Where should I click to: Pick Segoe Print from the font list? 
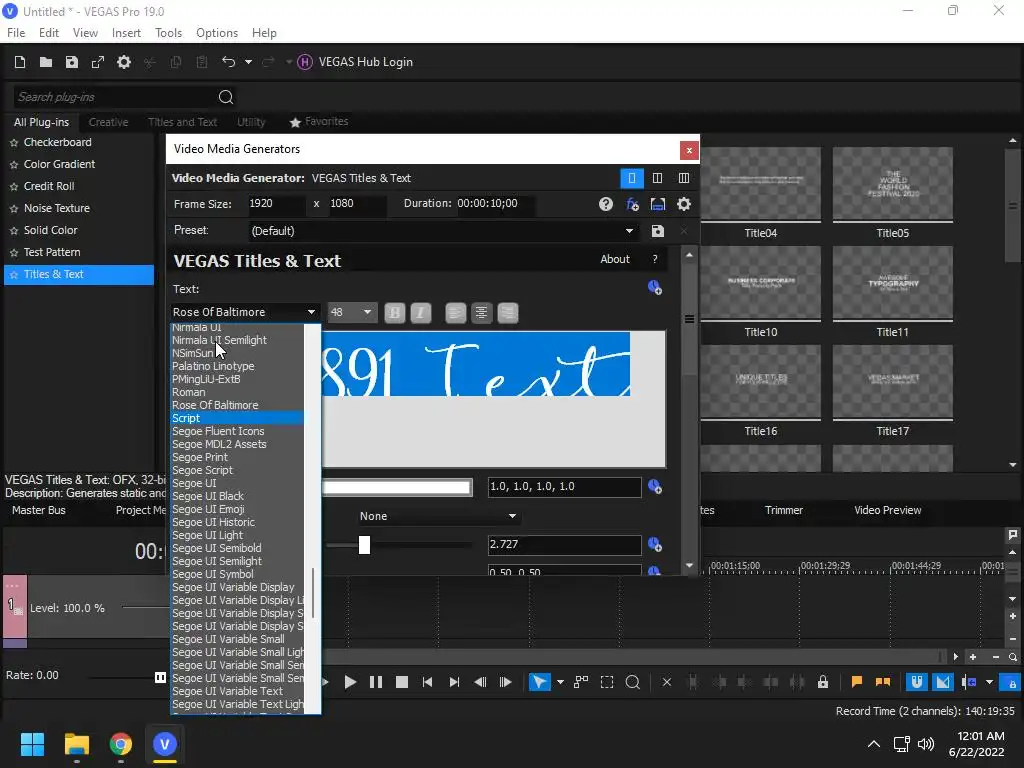click(x=237, y=457)
